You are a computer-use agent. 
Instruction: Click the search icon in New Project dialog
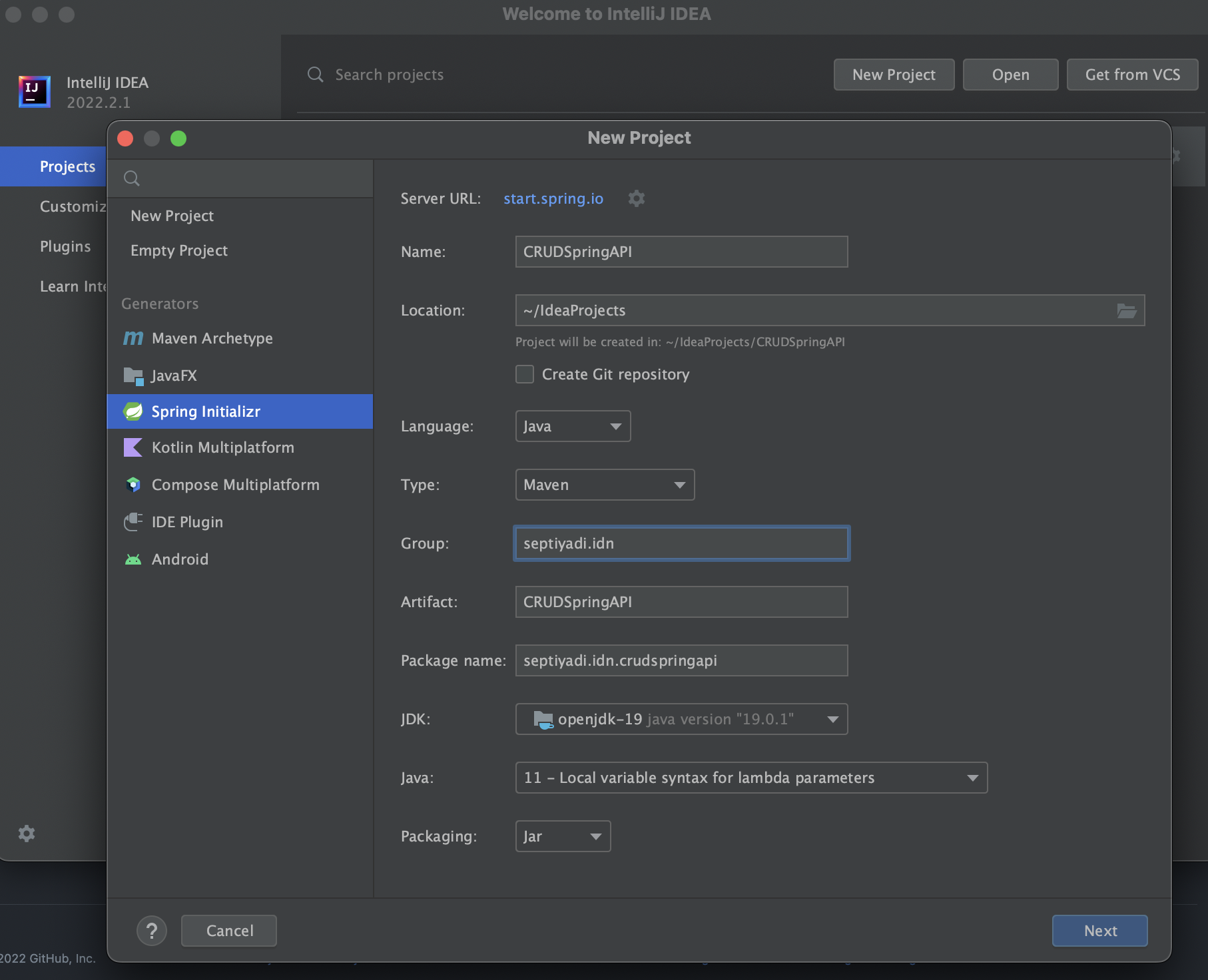pyautogui.click(x=132, y=178)
